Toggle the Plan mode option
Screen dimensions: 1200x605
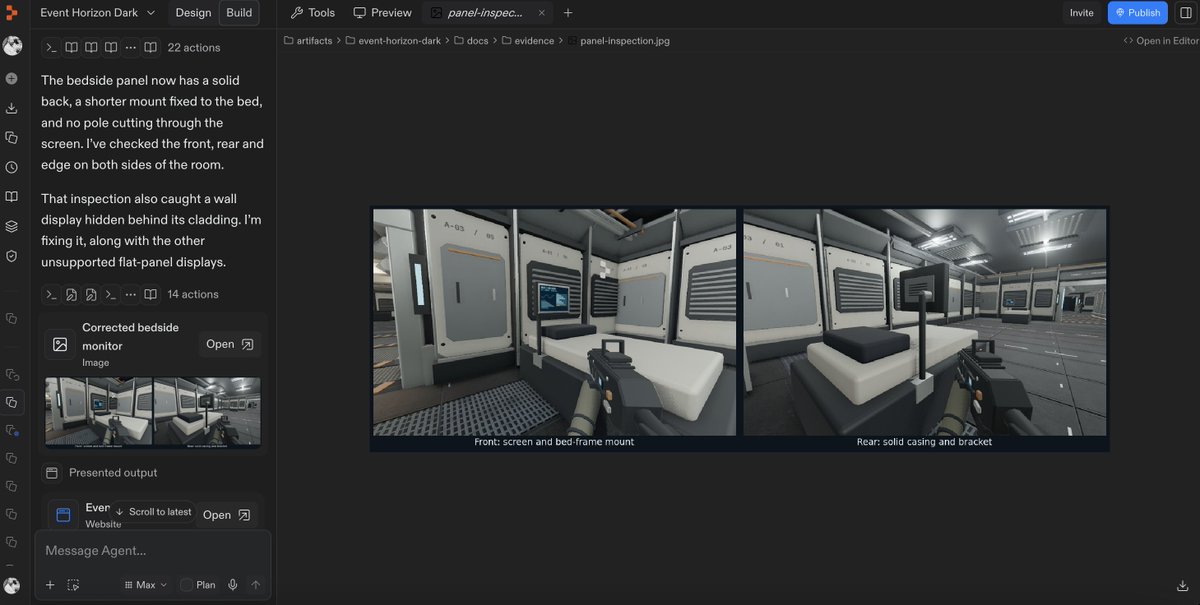click(x=197, y=585)
